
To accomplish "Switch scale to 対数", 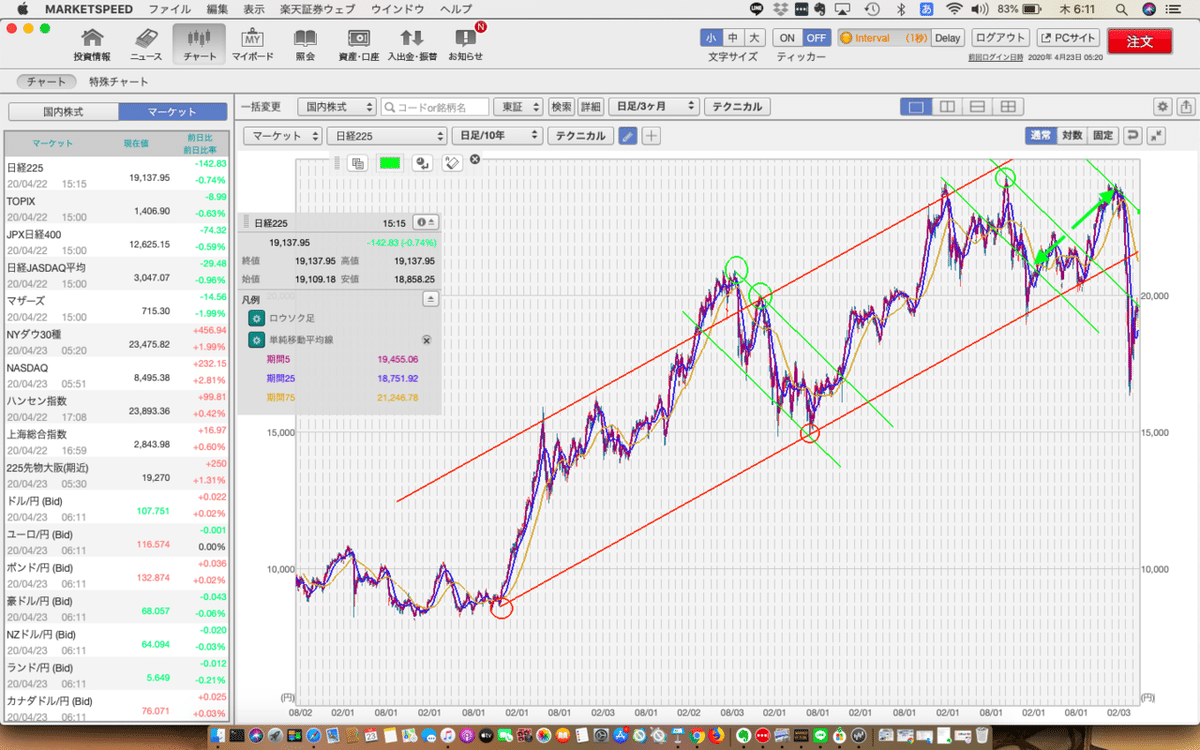I will (1071, 136).
